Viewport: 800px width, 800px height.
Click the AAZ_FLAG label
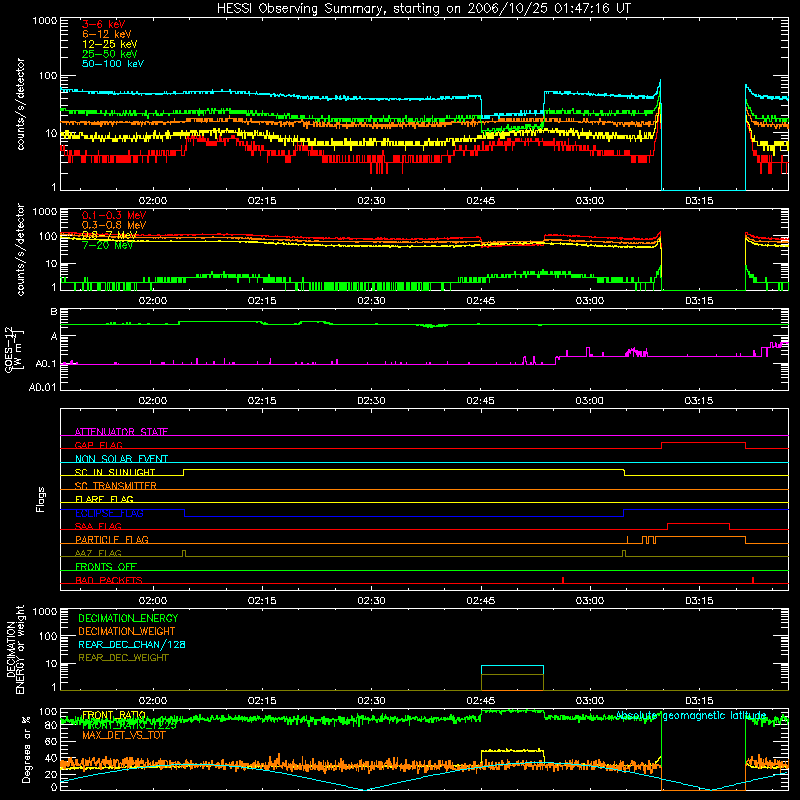98,553
